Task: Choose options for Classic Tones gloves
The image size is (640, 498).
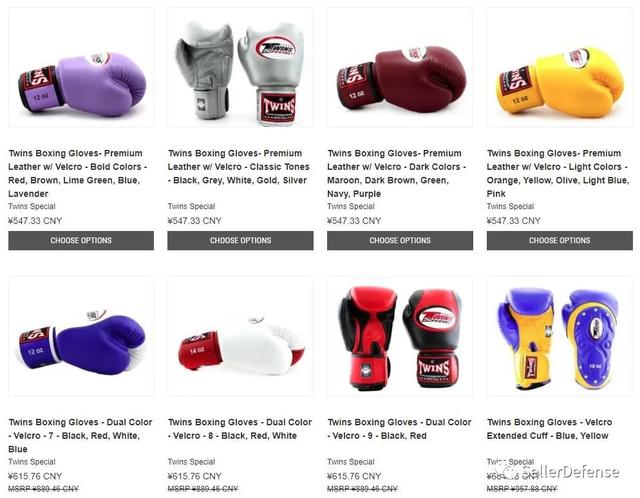Action: (x=240, y=240)
